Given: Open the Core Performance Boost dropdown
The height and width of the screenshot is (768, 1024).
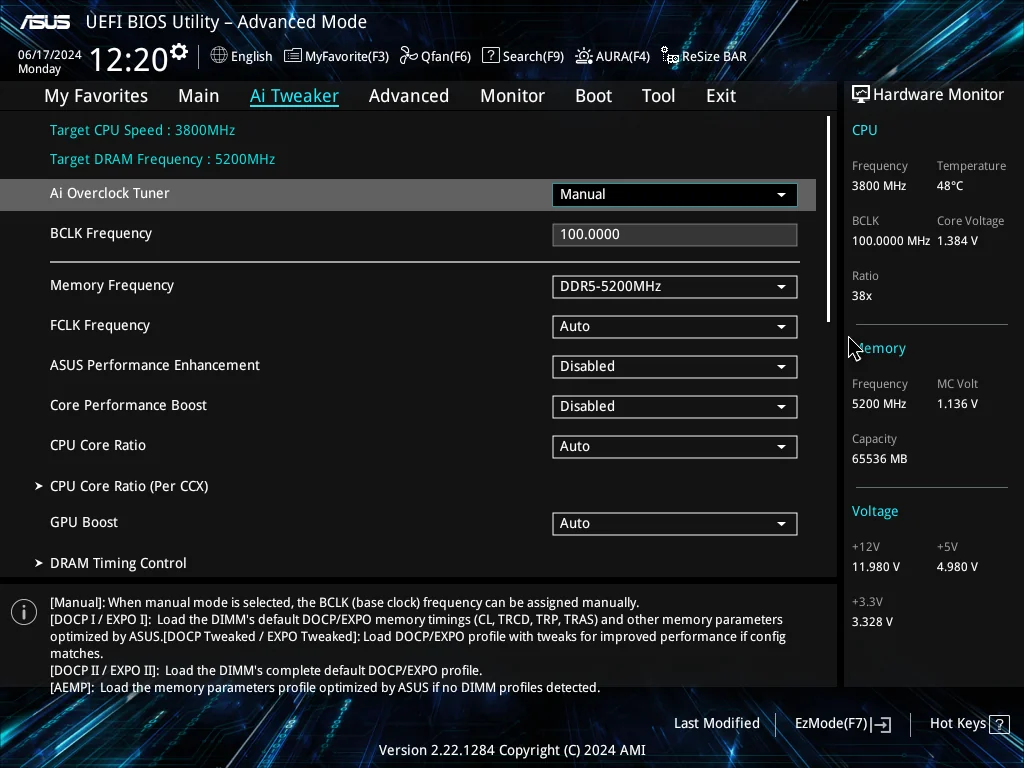Looking at the screenshot, I should [674, 406].
